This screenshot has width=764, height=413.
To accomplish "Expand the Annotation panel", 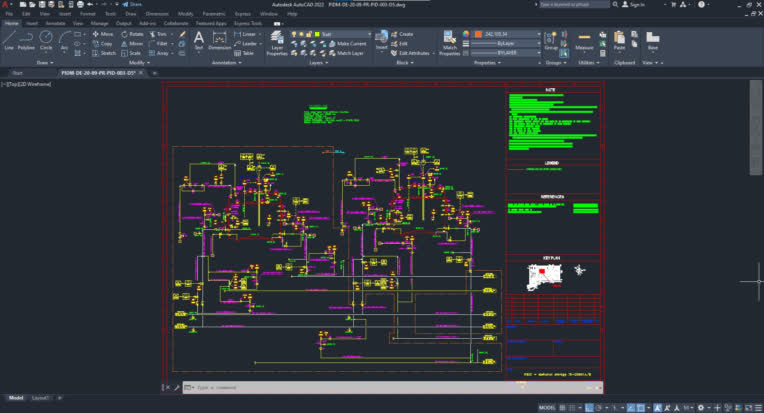I will 227,63.
